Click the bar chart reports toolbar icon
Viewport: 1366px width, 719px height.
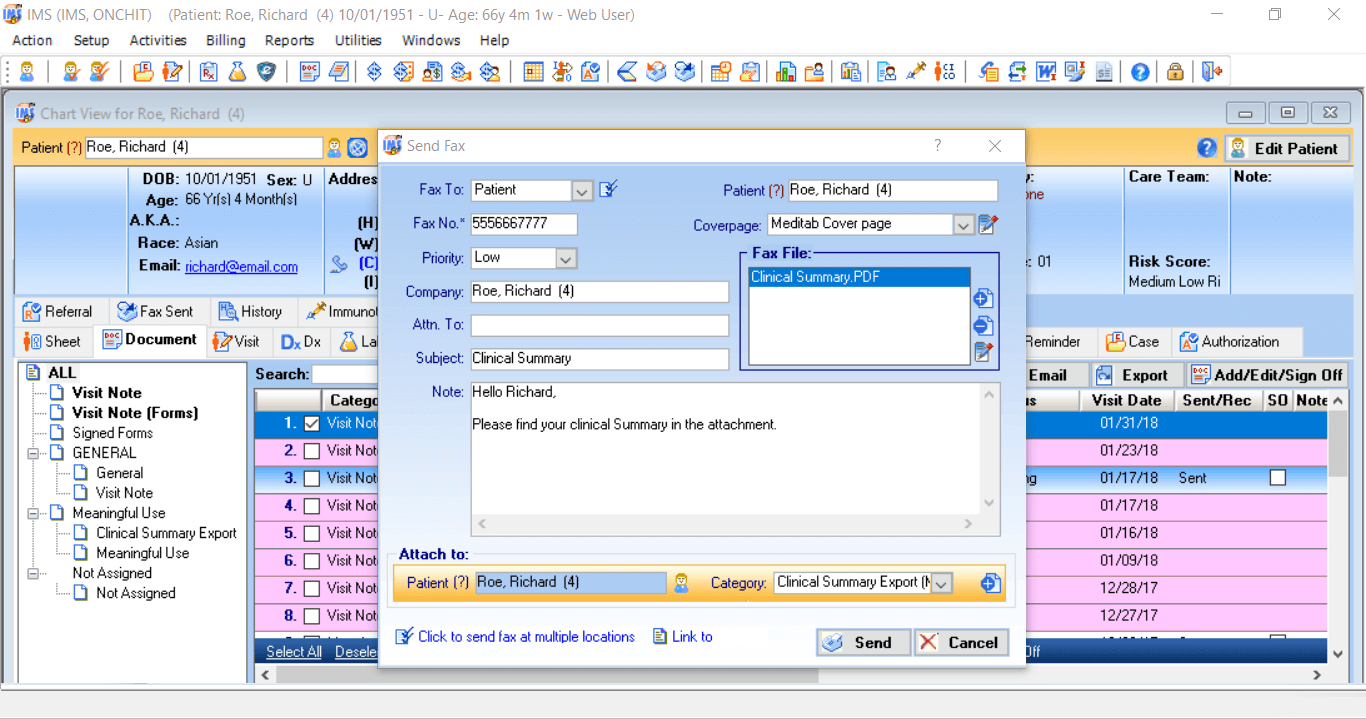tap(785, 72)
